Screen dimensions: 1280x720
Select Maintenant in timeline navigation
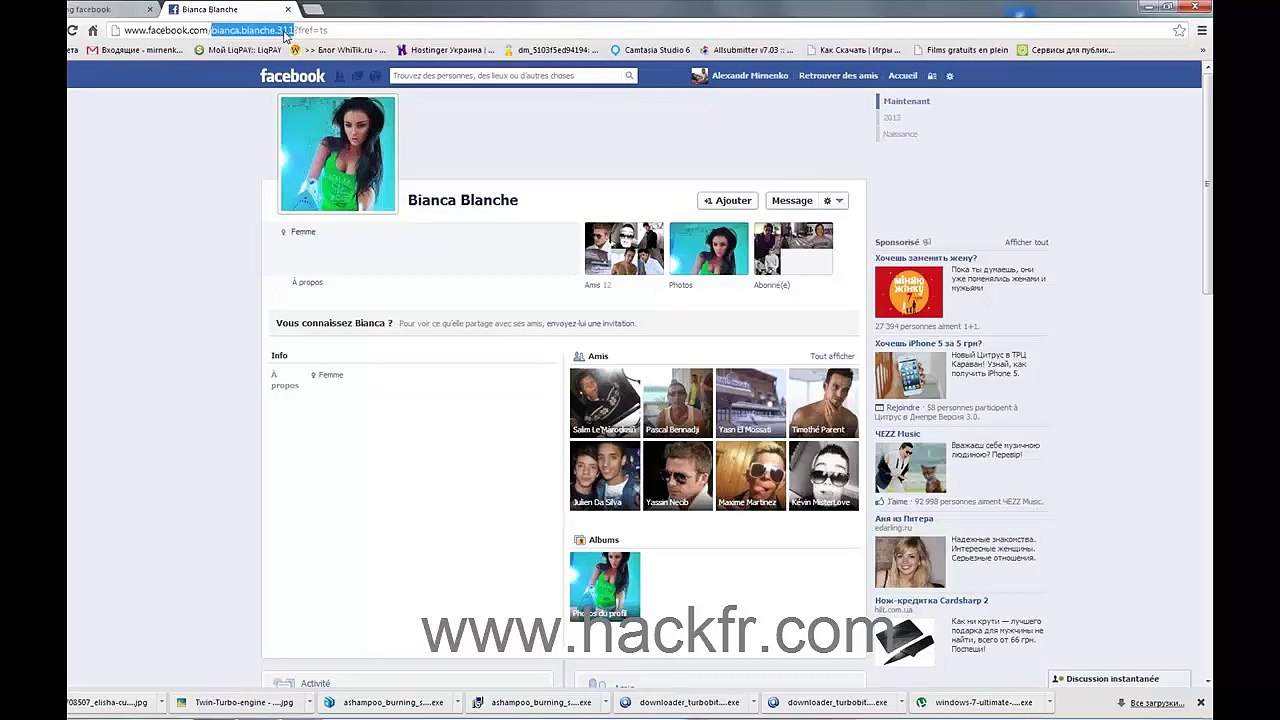pyautogui.click(x=907, y=101)
